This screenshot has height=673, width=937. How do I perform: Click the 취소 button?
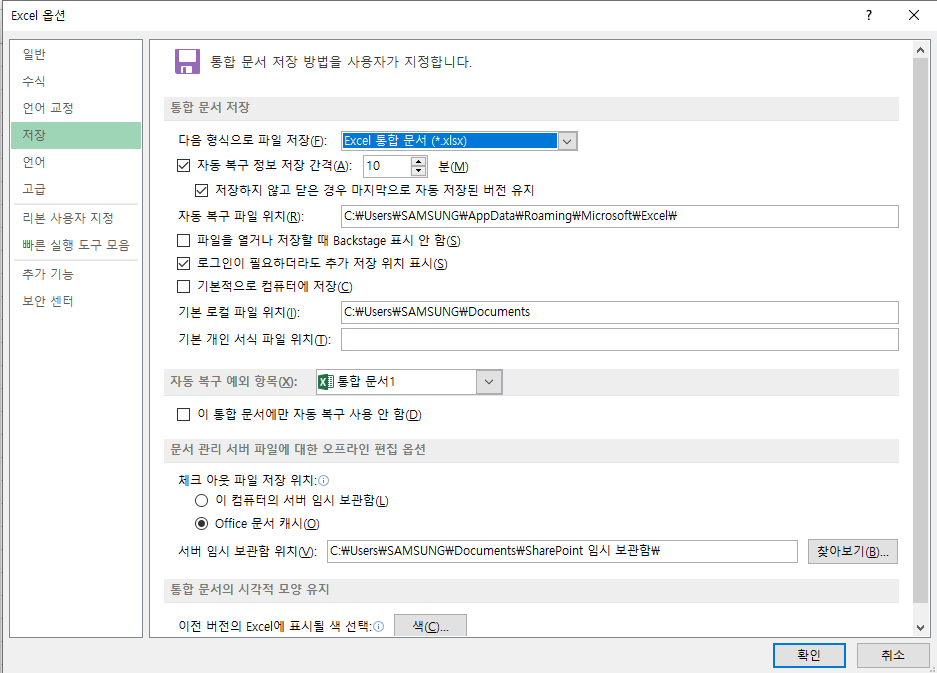tap(893, 656)
